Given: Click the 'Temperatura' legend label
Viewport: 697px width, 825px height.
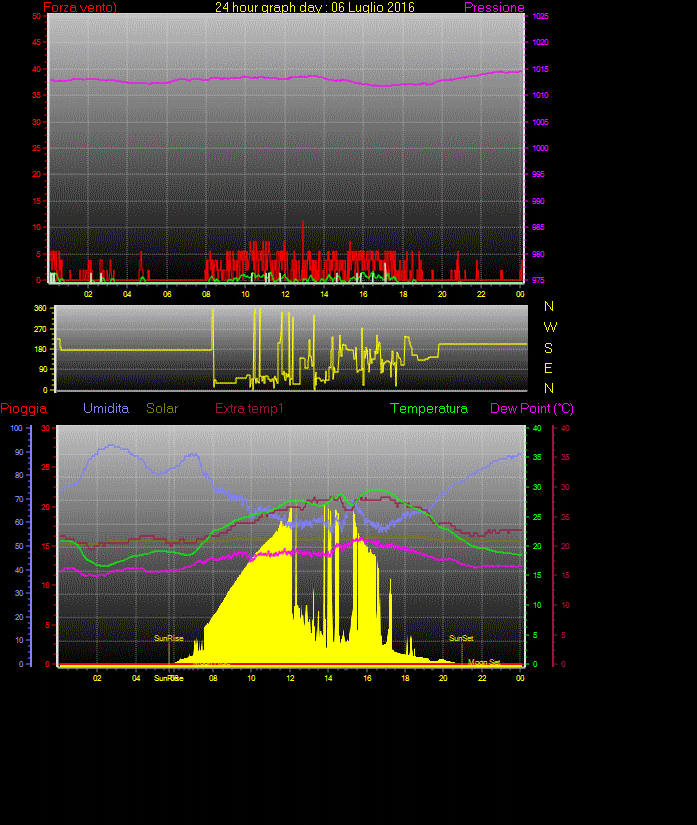Looking at the screenshot, I should 429,409.
